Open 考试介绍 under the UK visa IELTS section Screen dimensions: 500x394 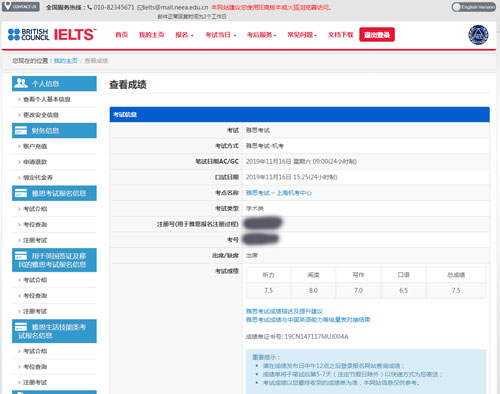[35, 280]
